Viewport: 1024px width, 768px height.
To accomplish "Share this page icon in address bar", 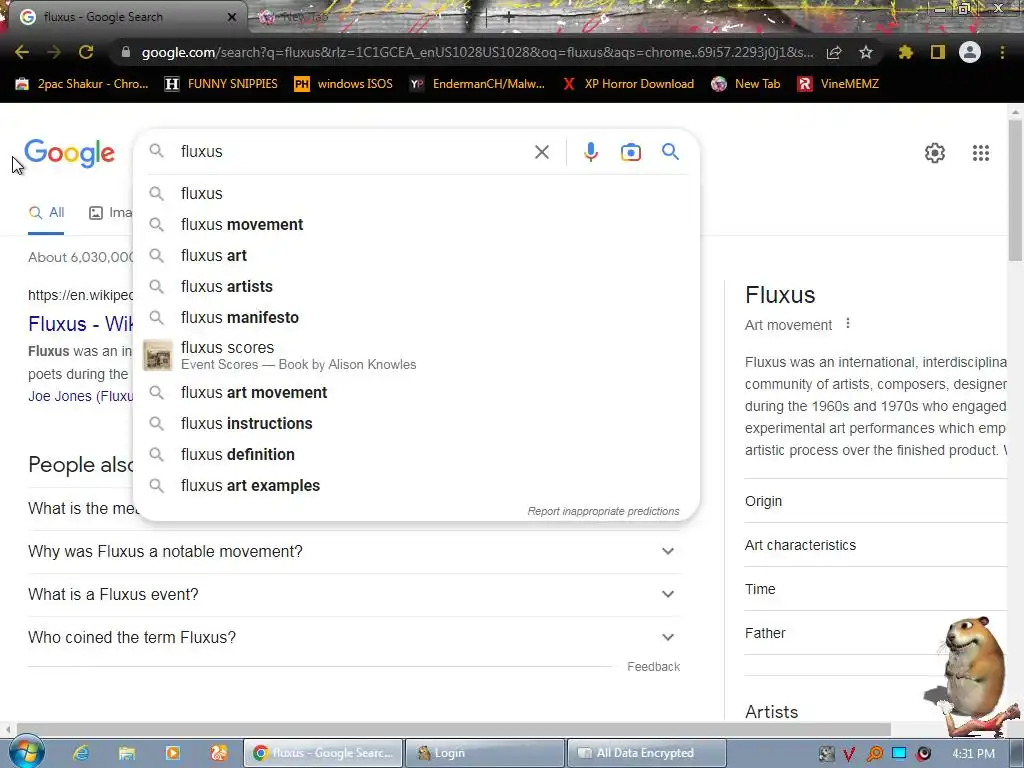I will point(834,52).
